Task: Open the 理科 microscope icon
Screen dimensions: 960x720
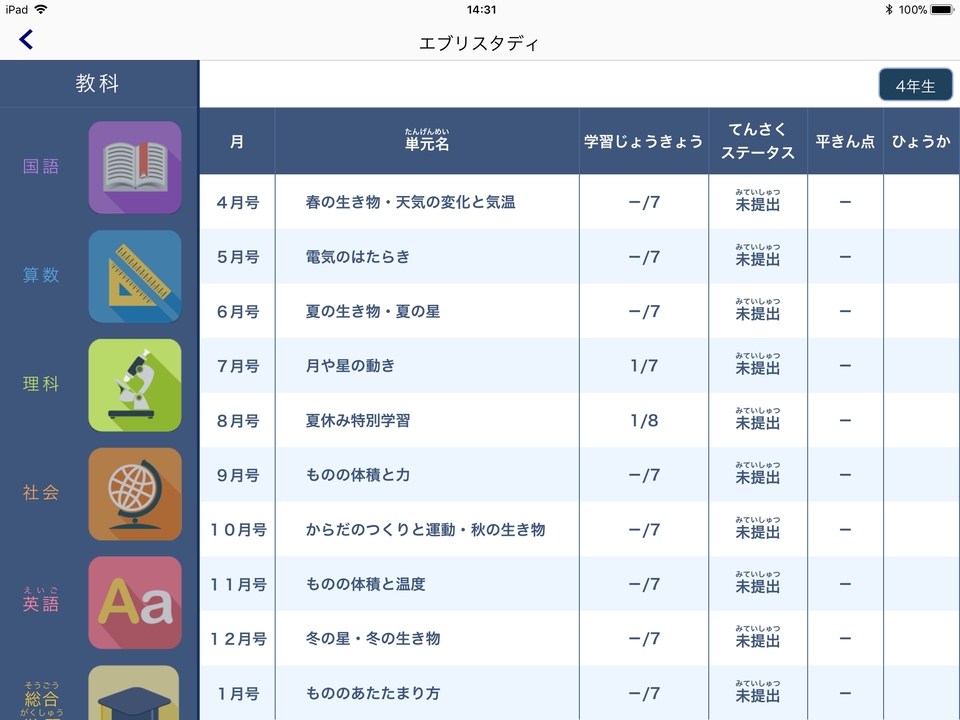Action: tap(135, 385)
